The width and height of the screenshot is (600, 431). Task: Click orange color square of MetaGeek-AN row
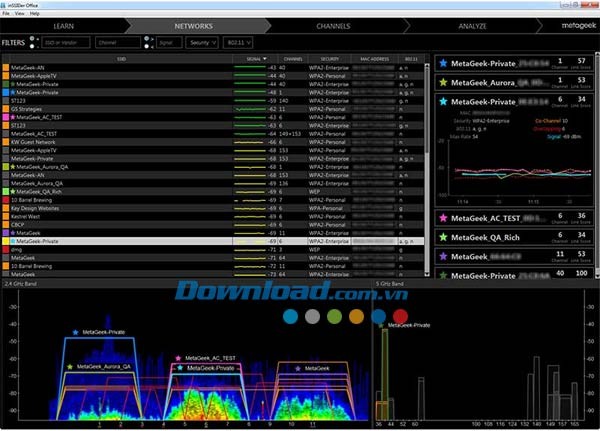point(6,67)
